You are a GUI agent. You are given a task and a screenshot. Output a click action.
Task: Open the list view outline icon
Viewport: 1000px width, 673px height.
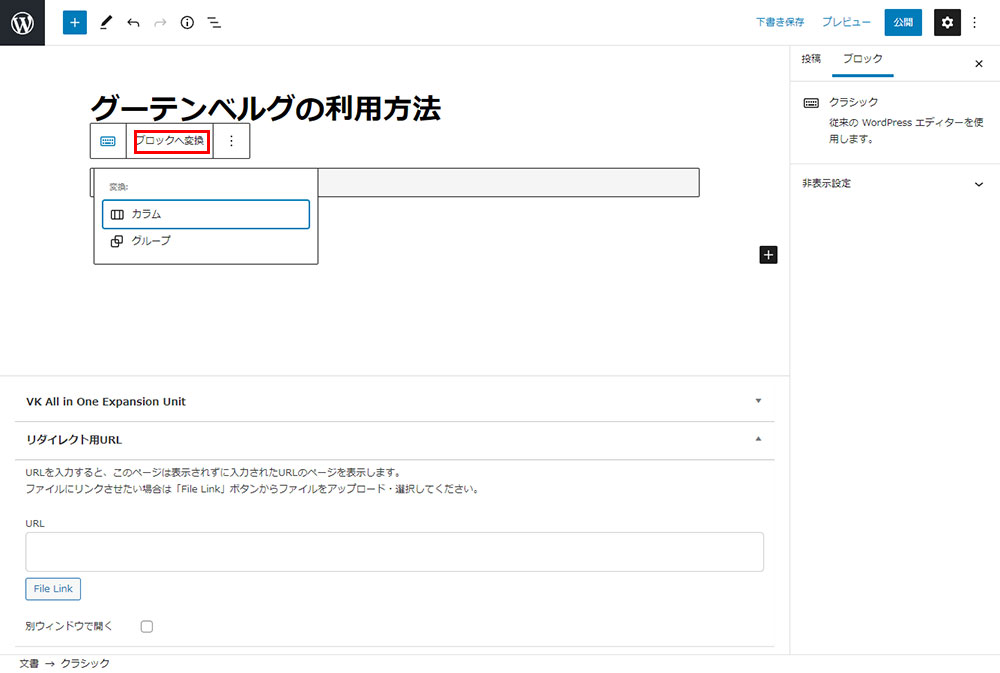[x=214, y=22]
